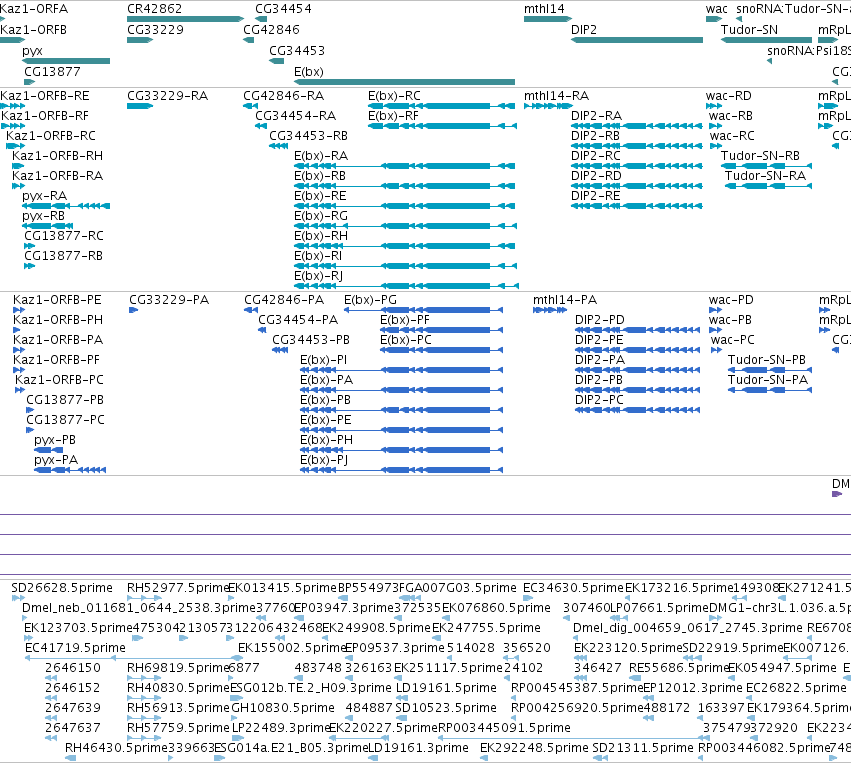Click the EC26822.5prime EST label

click(x=796, y=688)
